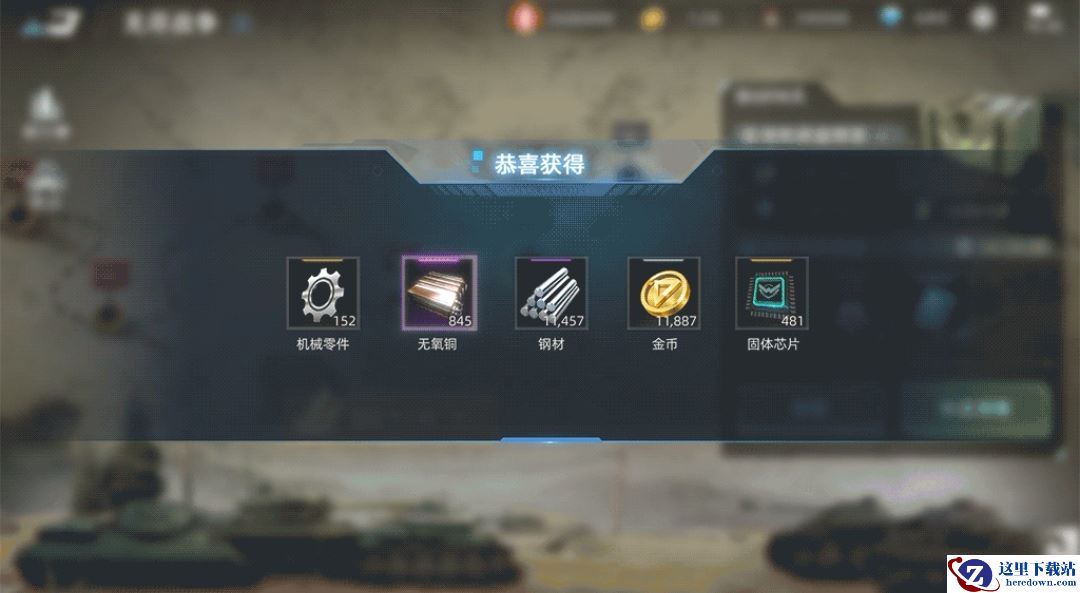This screenshot has height=593, width=1080.
Task: Click the 固体芯片 text label
Action: click(x=773, y=344)
